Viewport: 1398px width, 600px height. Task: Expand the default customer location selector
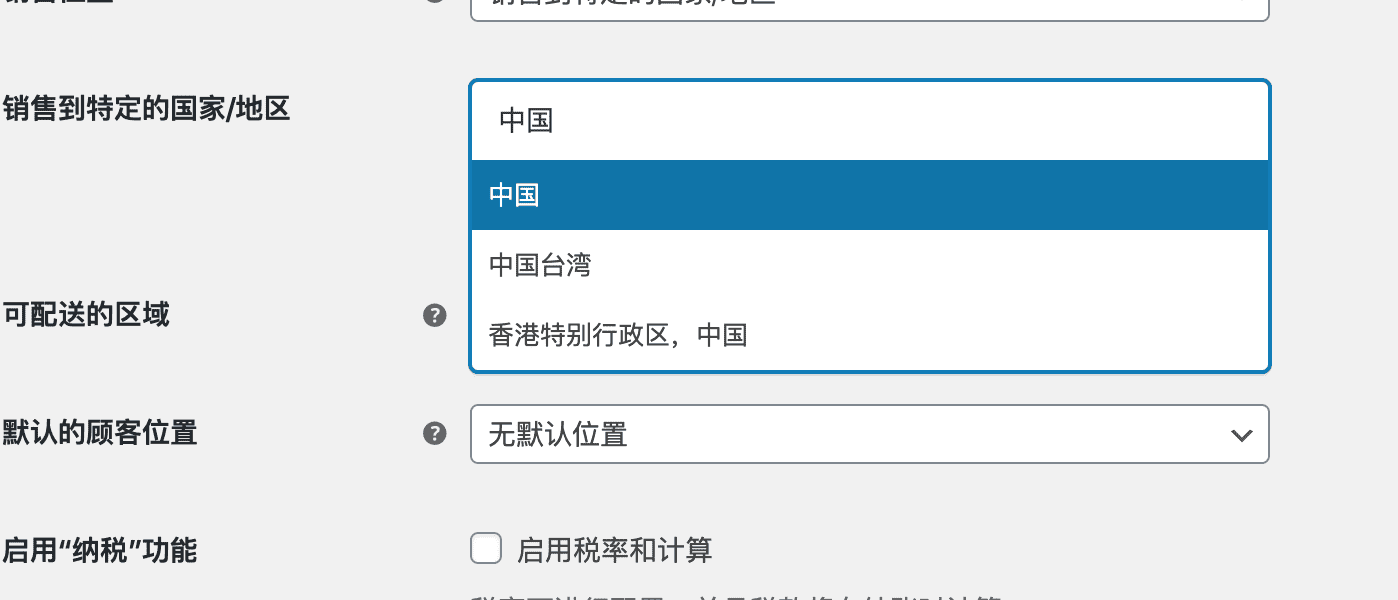point(869,434)
